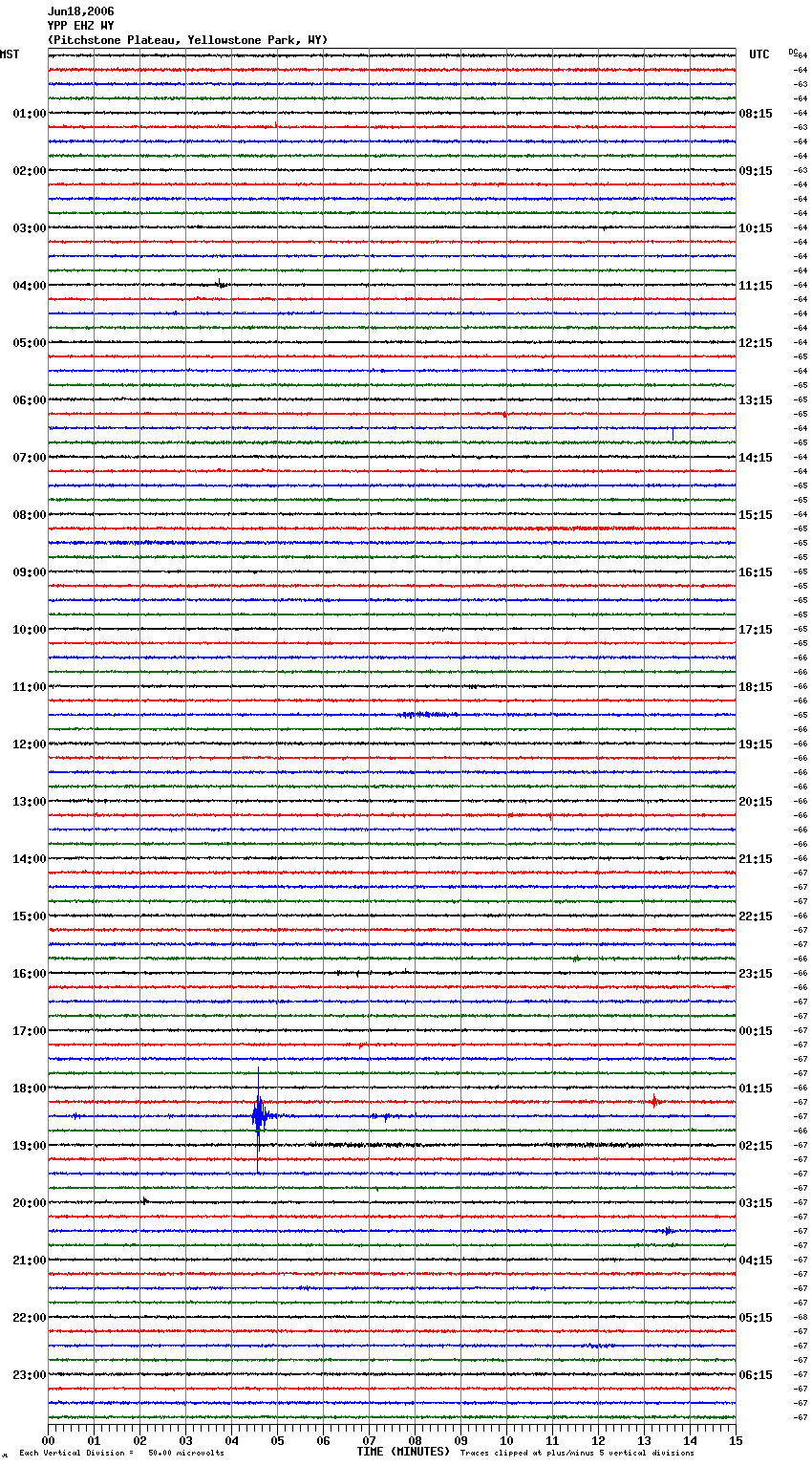
Task: Click the blue spike near minute 13.5 after 06:00
Action: pos(673,433)
